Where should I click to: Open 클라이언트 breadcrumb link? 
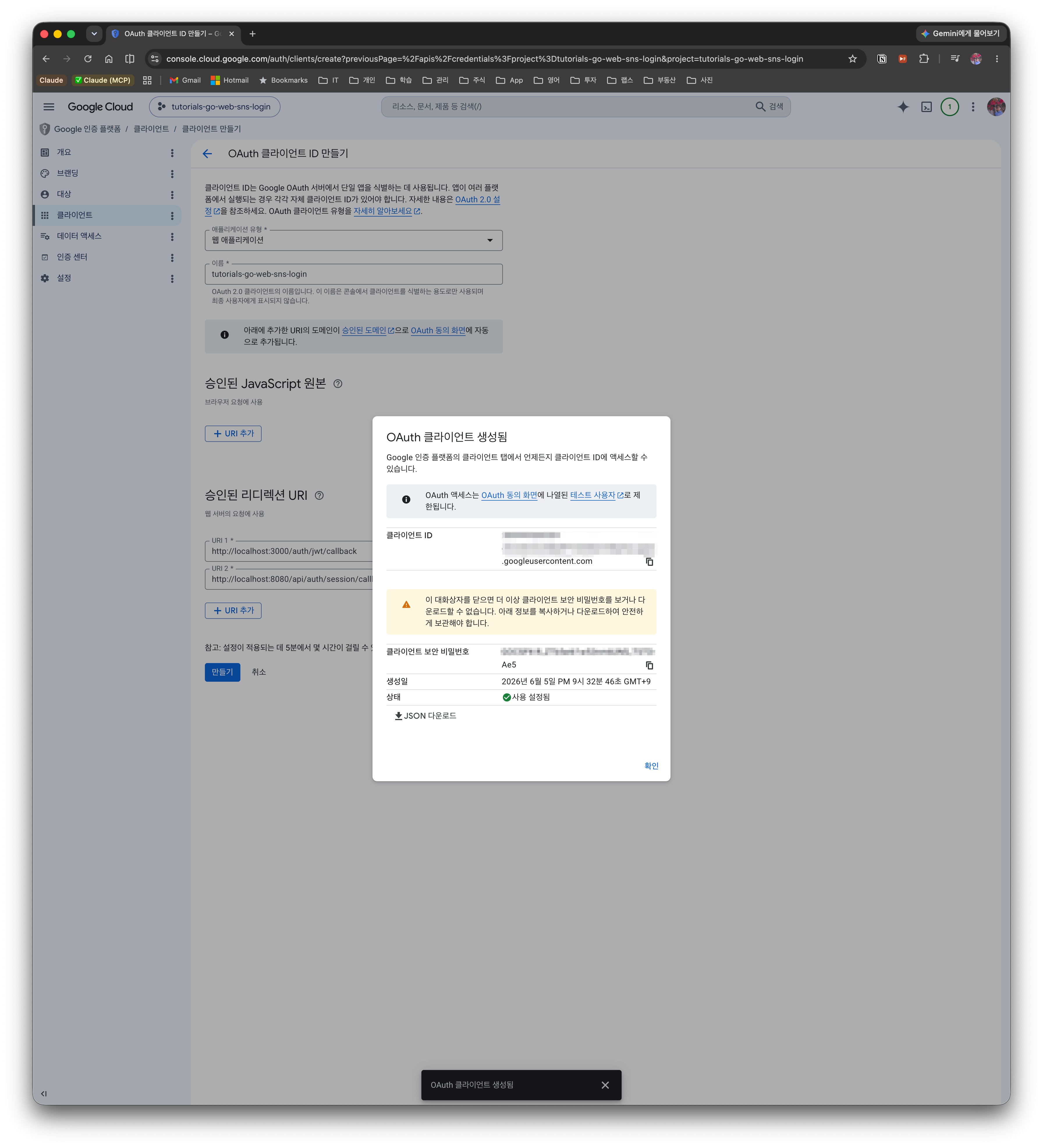tap(151, 129)
